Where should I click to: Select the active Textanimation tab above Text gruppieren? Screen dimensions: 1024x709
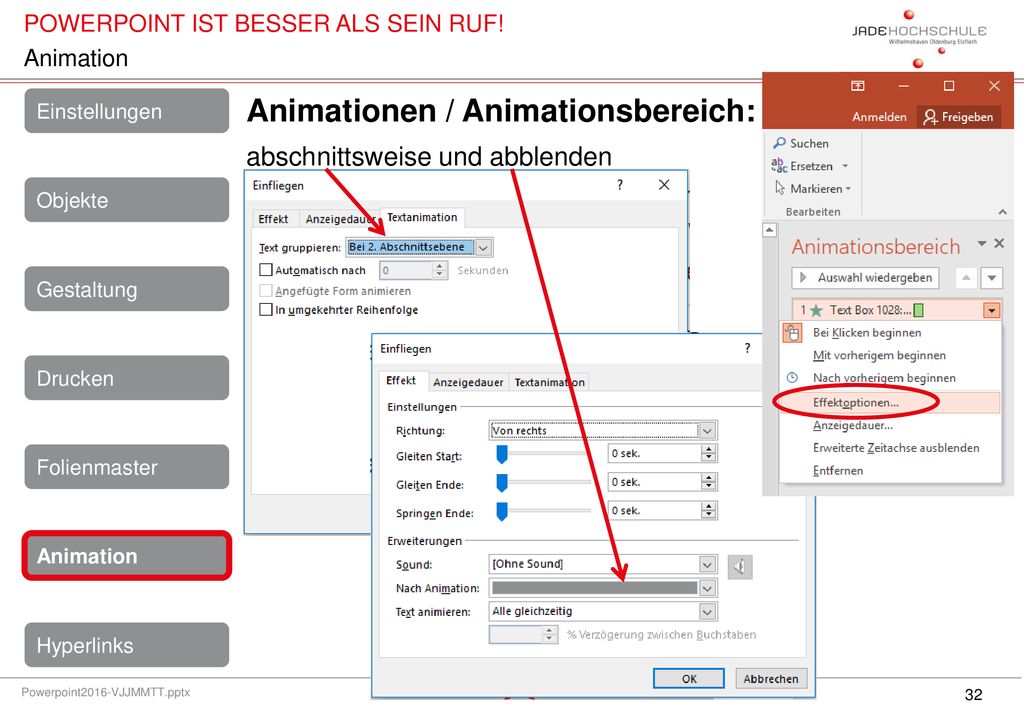point(422,217)
